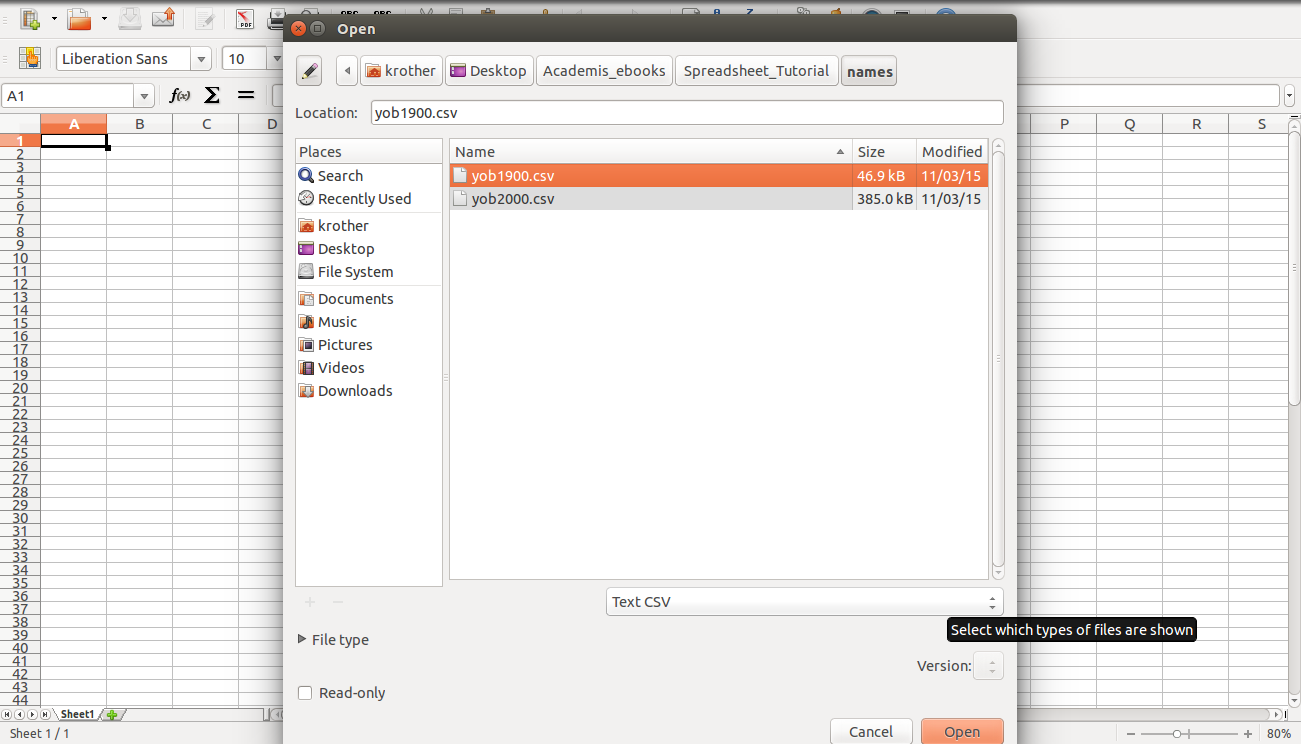Screen dimensions: 1301x744
Task: Click the Open folder toolbar icon
Action: [x=79, y=18]
